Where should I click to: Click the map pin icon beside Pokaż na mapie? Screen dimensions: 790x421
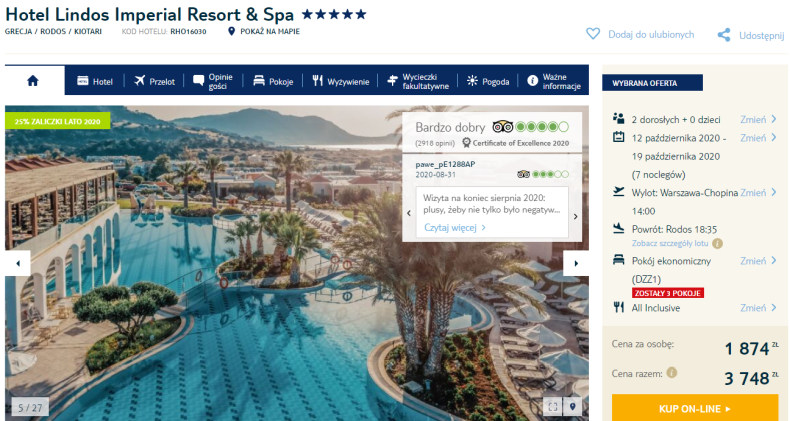pos(231,31)
